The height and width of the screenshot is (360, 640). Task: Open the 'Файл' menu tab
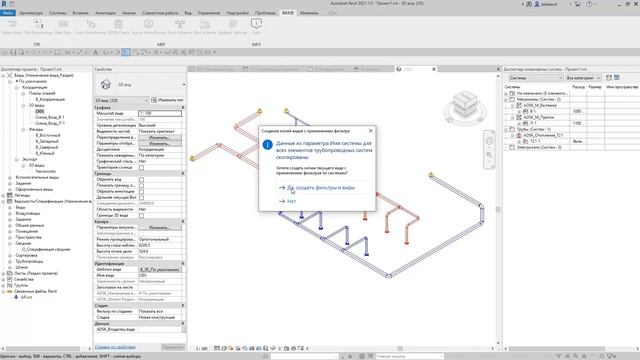[8, 13]
